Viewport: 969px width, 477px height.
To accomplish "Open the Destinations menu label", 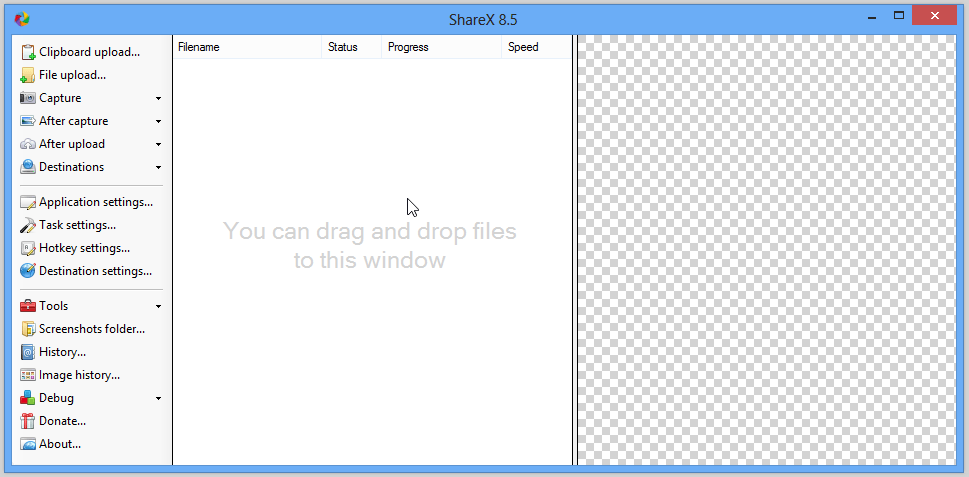I will tap(72, 167).
